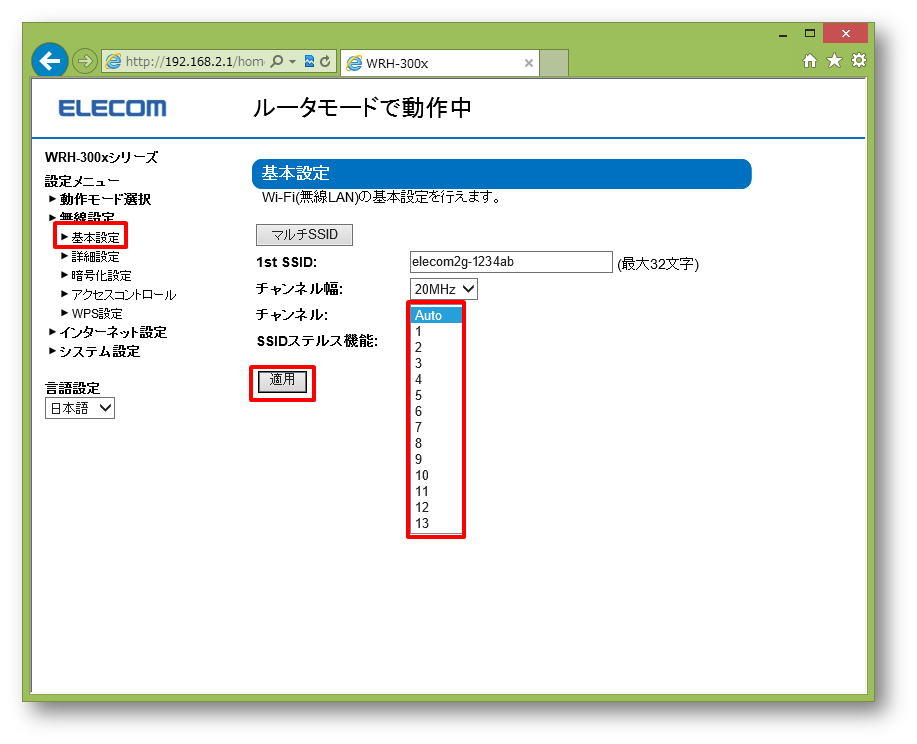Select channel 3 in the list

coord(436,363)
